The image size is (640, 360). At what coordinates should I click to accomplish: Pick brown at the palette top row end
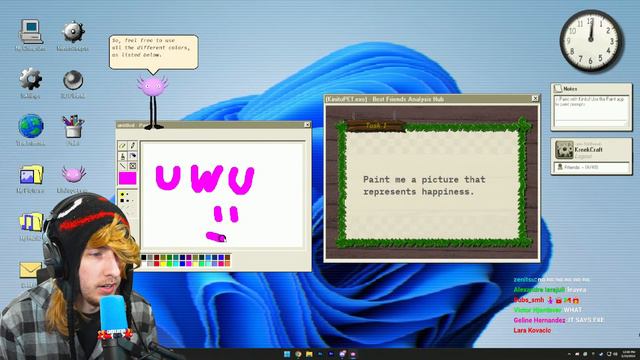[228, 257]
